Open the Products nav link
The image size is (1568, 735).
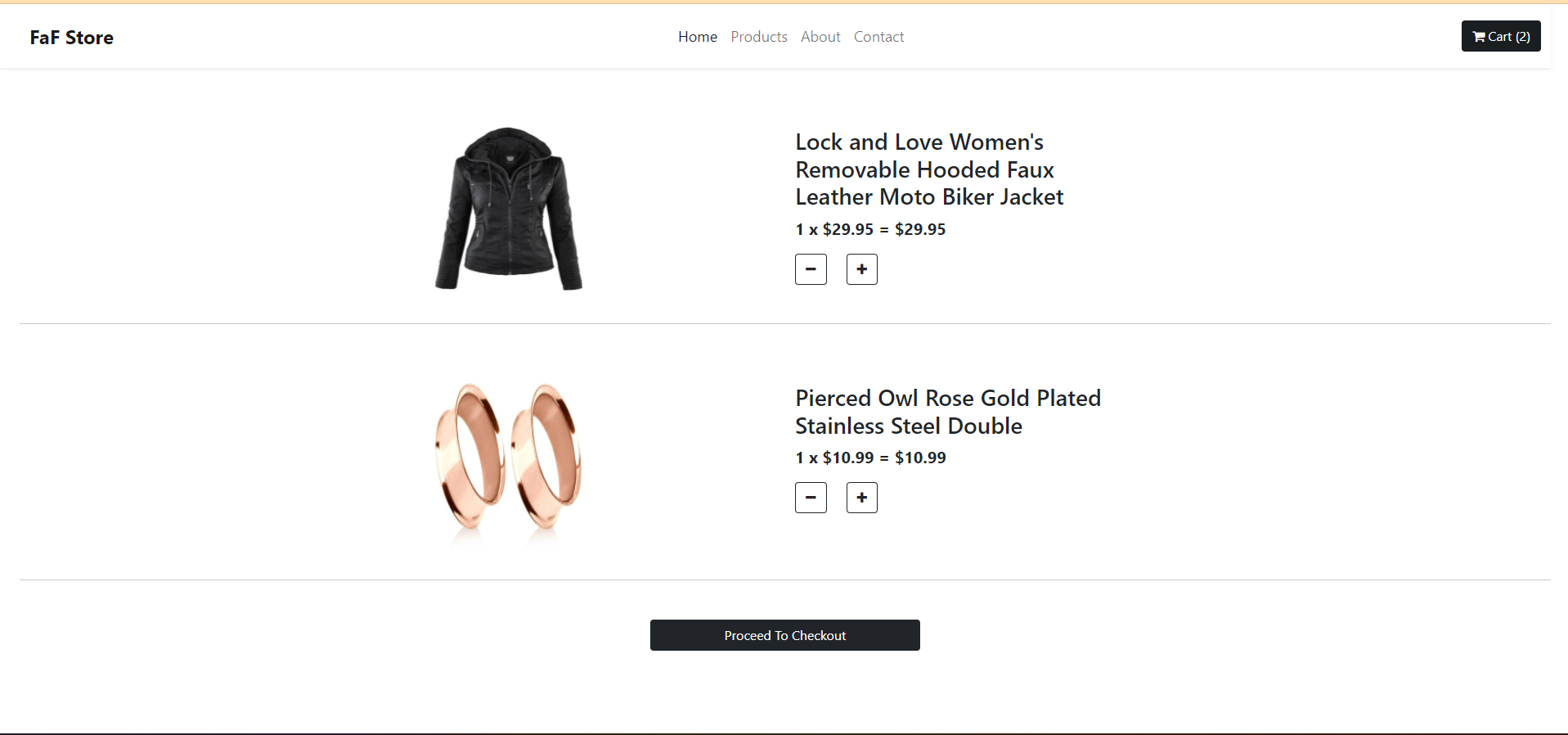point(759,37)
